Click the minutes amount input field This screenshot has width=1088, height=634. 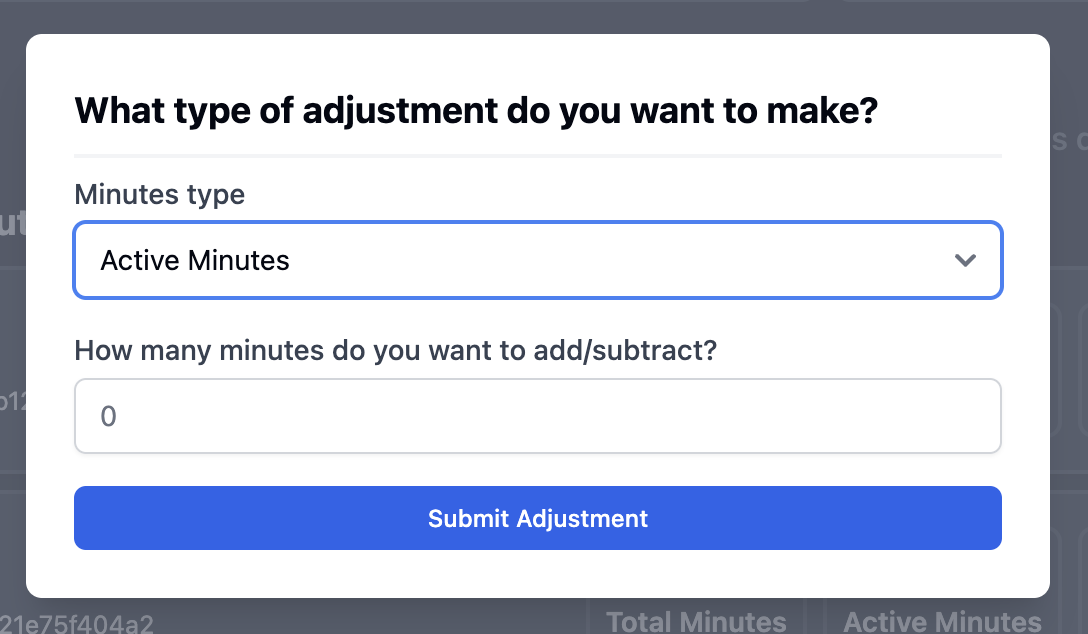(538, 416)
